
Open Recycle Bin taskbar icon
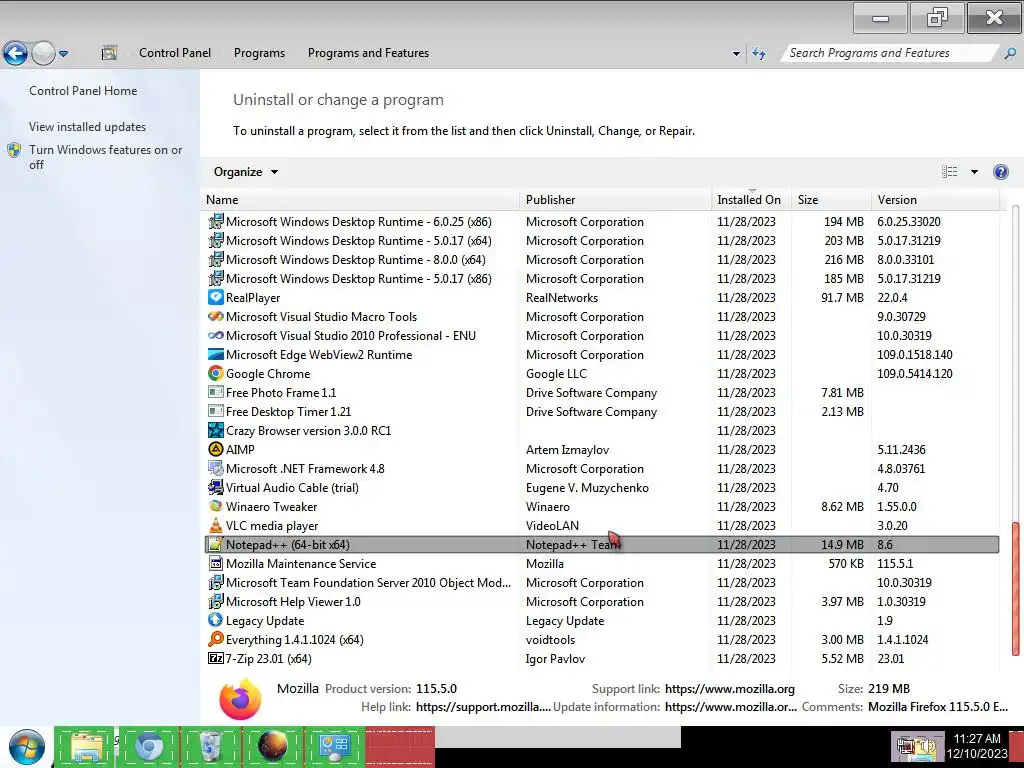211,747
